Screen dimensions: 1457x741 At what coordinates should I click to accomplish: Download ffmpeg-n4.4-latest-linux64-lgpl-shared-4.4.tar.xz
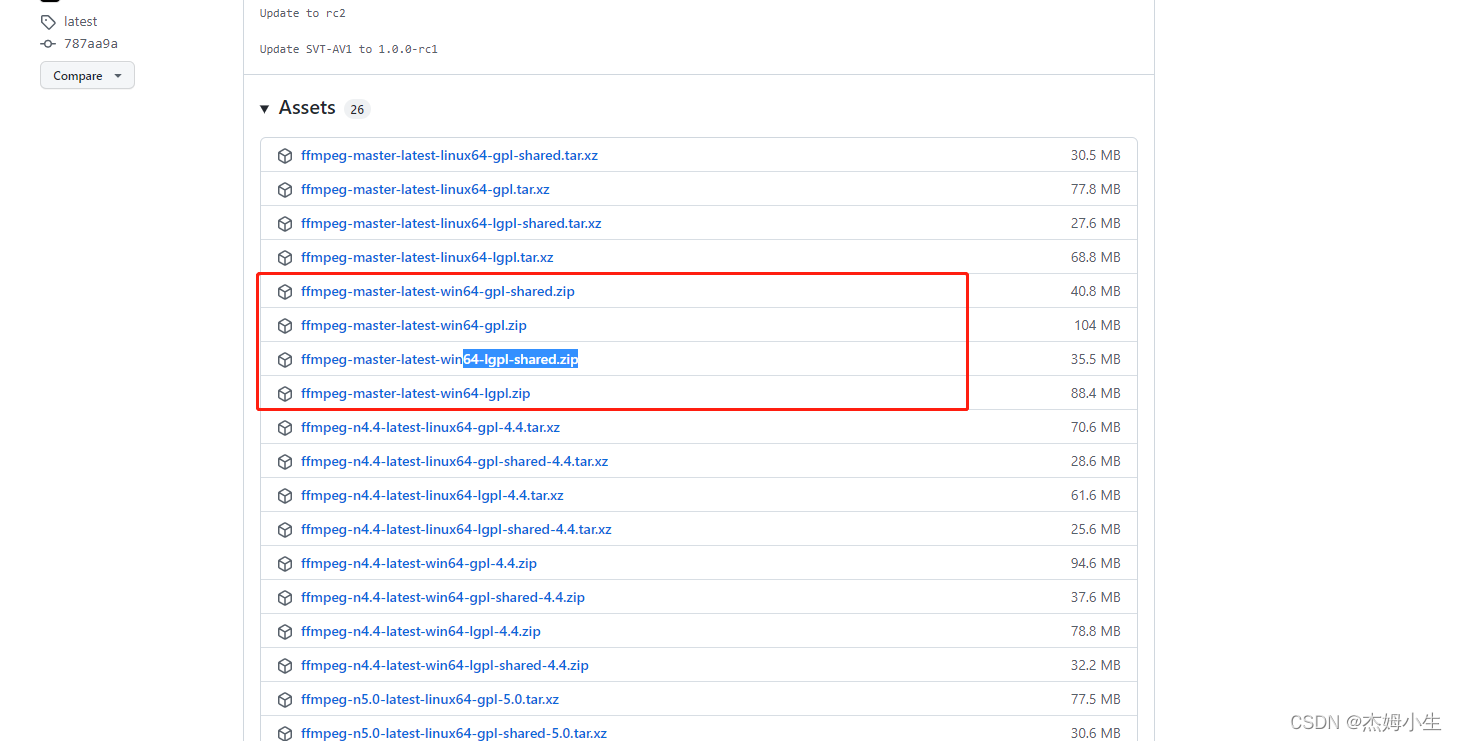click(456, 530)
